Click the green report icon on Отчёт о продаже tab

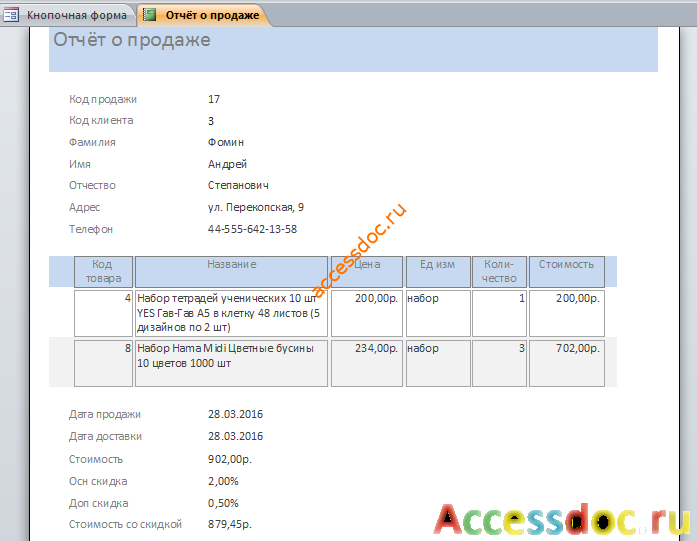(149, 15)
